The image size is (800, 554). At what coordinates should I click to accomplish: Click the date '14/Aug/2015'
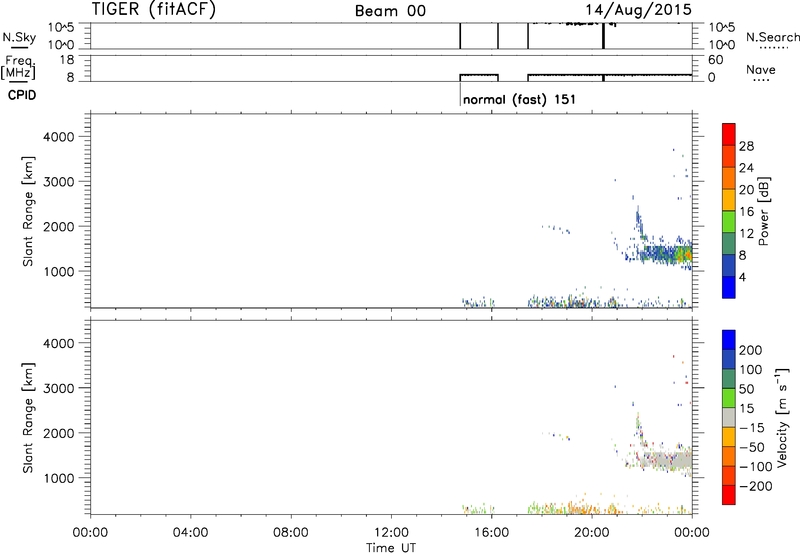coord(638,10)
